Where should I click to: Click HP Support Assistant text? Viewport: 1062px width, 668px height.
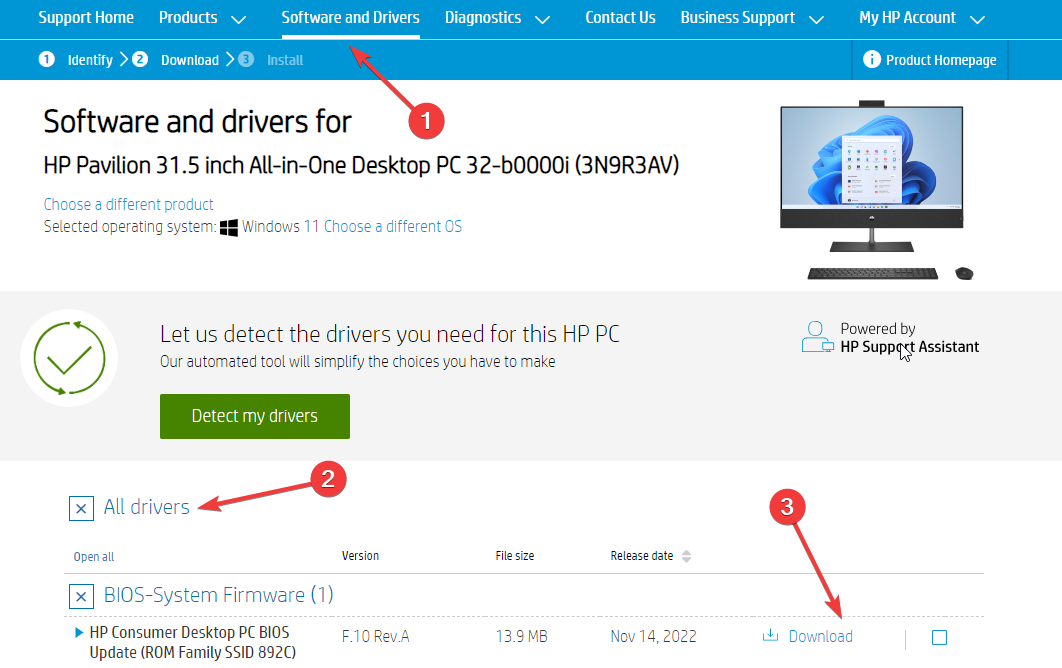click(910, 347)
